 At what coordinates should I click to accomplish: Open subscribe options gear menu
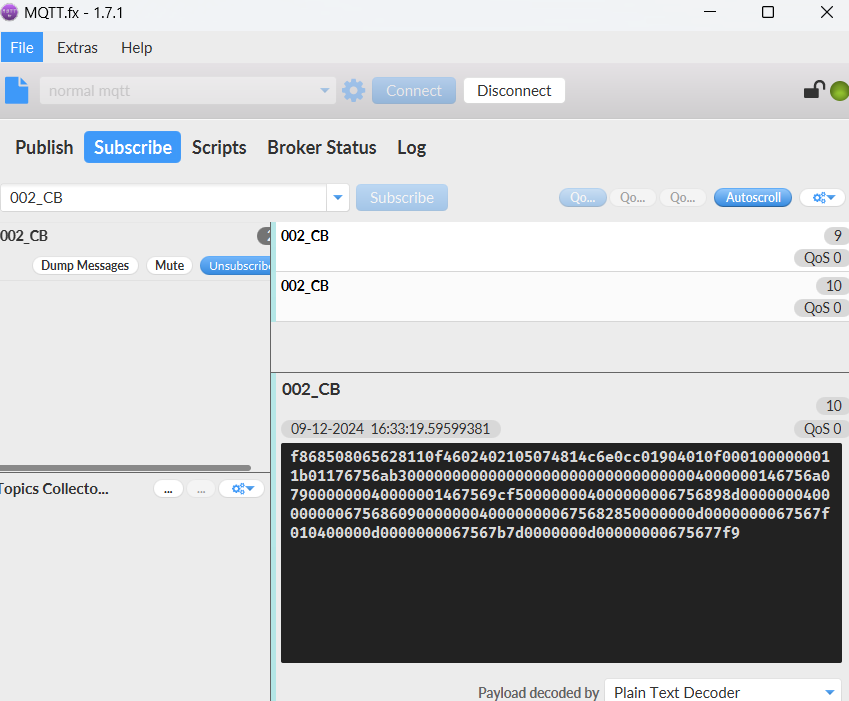(822, 198)
